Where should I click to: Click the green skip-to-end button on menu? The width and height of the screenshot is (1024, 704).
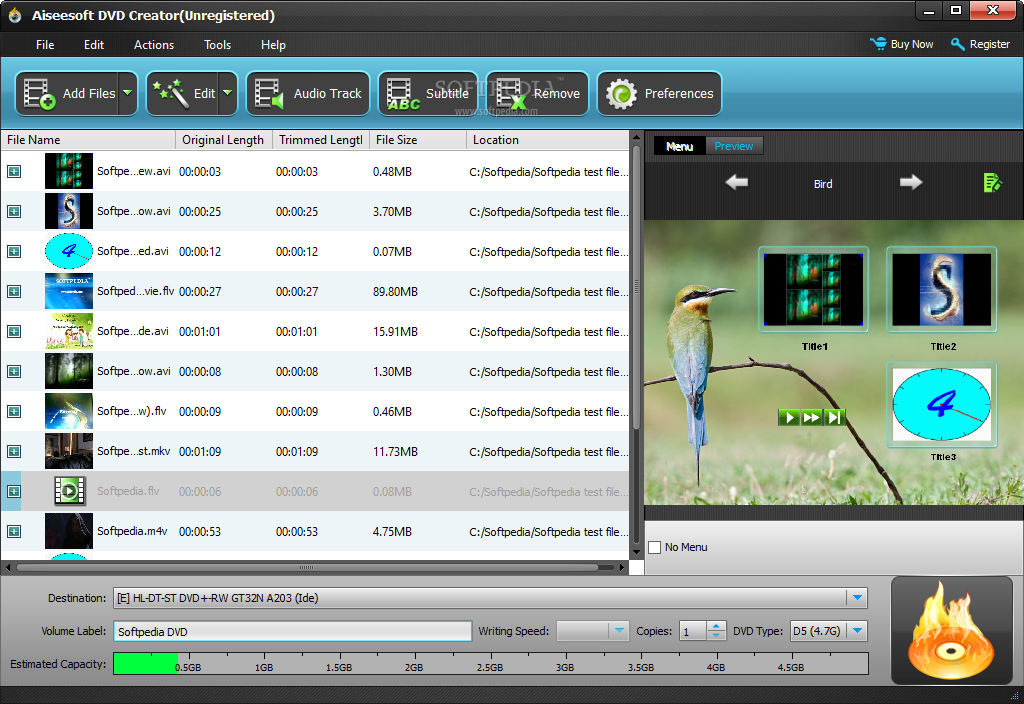click(835, 417)
